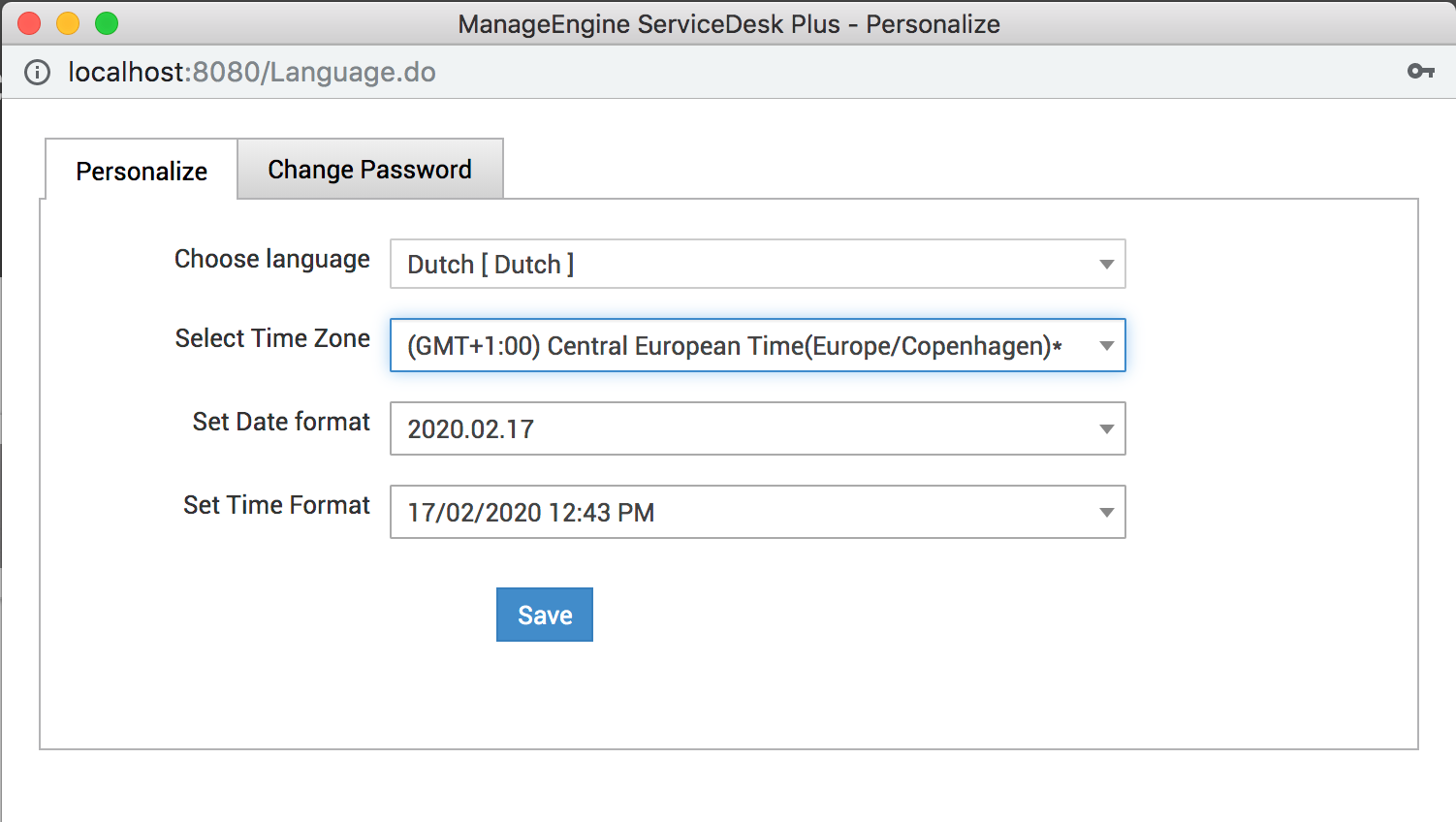The height and width of the screenshot is (822, 1456).
Task: Click the saved password key icon
Action: click(x=1420, y=71)
